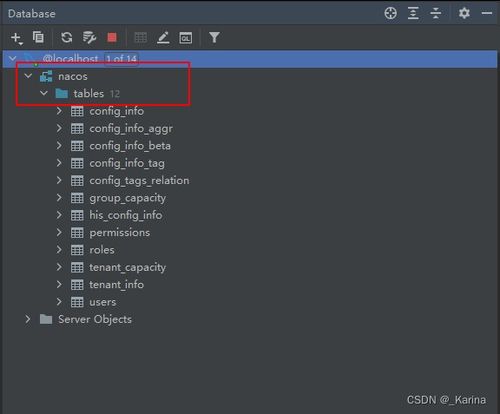
Task: Select the permissions table
Action: point(120,232)
